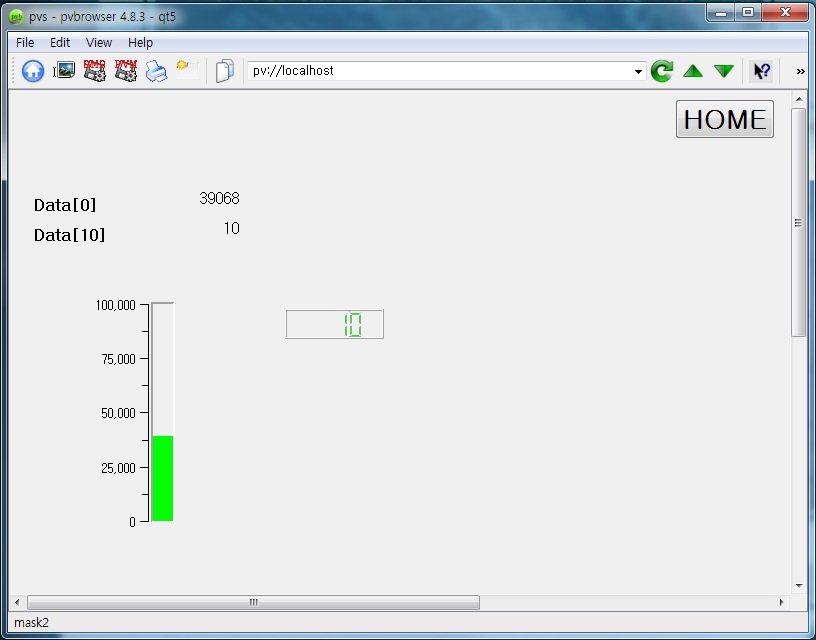Open the pv://localhost address dropdown
The image size is (816, 640).
[637, 70]
